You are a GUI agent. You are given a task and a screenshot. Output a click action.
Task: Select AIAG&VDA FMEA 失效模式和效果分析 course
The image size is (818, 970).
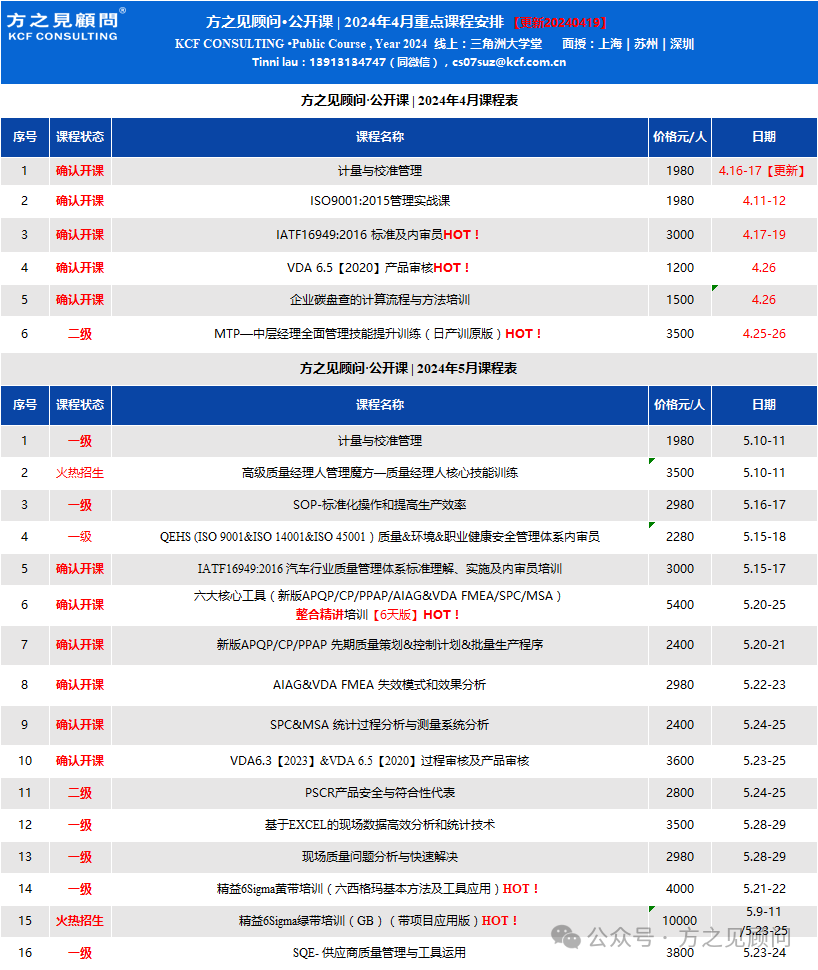380,685
